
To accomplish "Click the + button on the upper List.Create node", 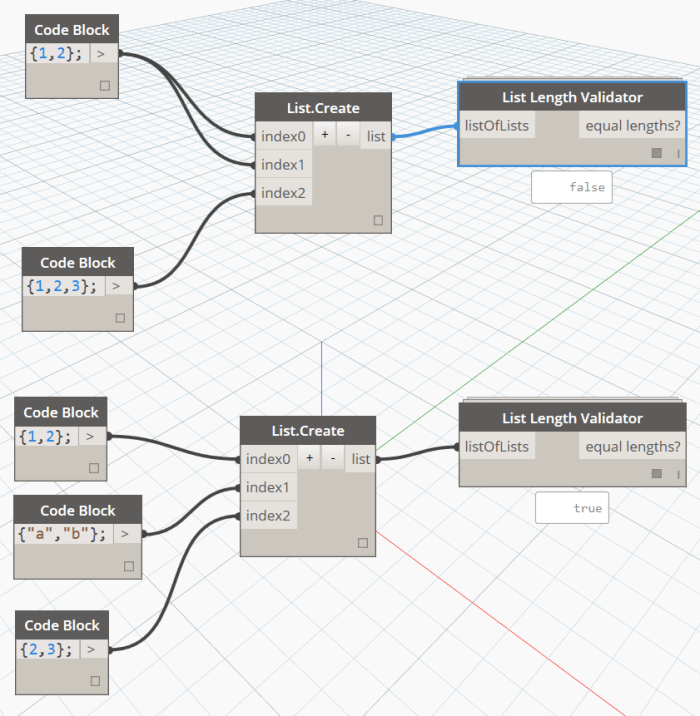I will click(325, 136).
